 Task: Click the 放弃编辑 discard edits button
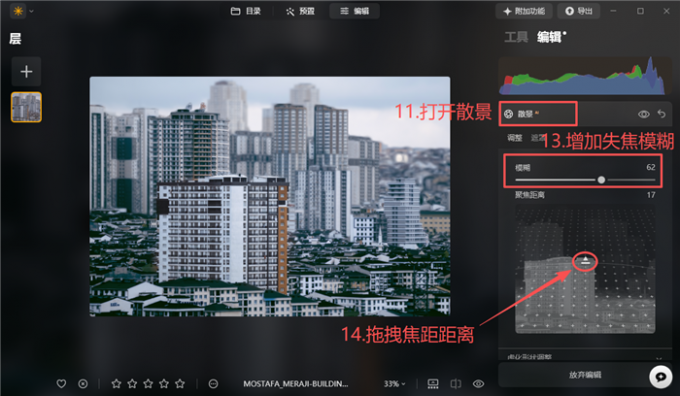coord(585,375)
